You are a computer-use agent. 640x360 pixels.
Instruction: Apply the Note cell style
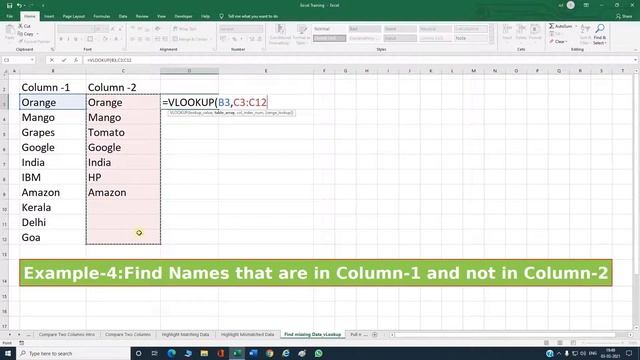[471, 38]
